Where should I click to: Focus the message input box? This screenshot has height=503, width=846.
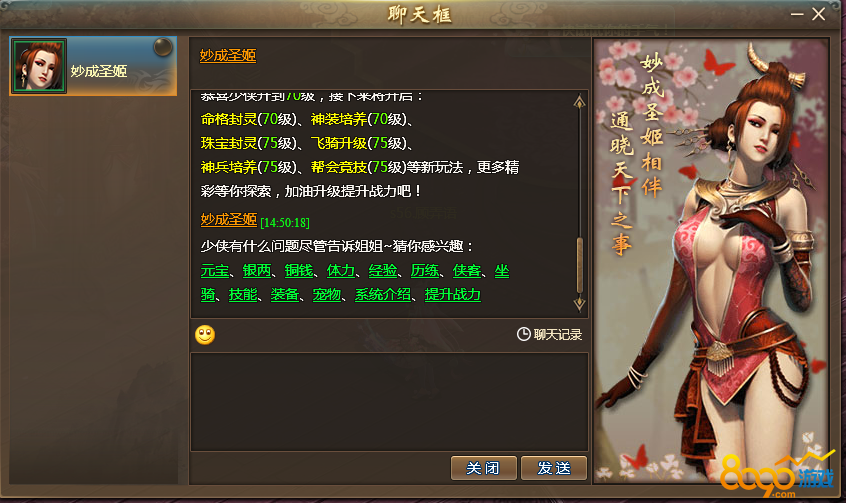[x=389, y=402]
